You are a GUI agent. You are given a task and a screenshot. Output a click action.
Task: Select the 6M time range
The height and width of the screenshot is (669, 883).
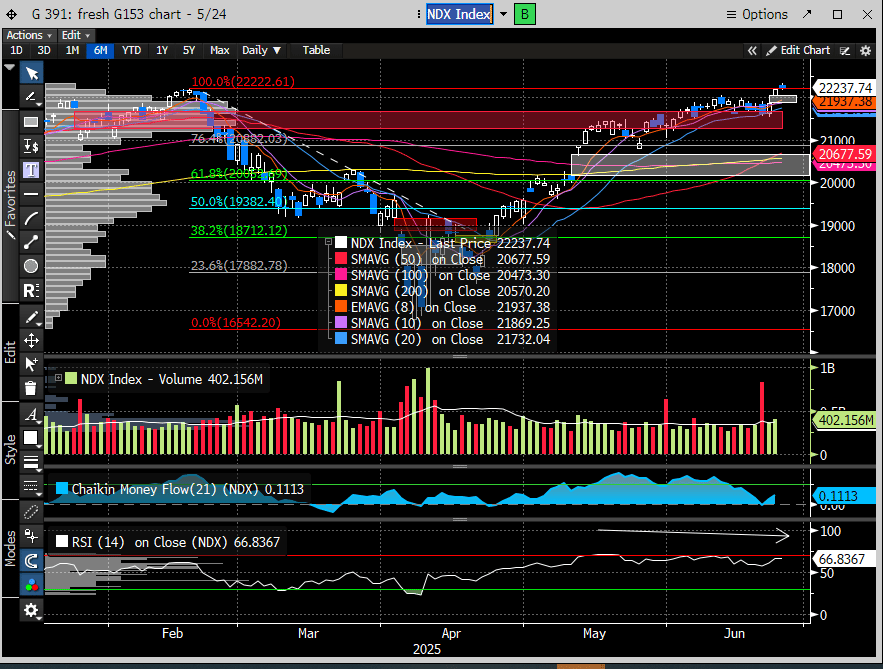click(x=100, y=50)
